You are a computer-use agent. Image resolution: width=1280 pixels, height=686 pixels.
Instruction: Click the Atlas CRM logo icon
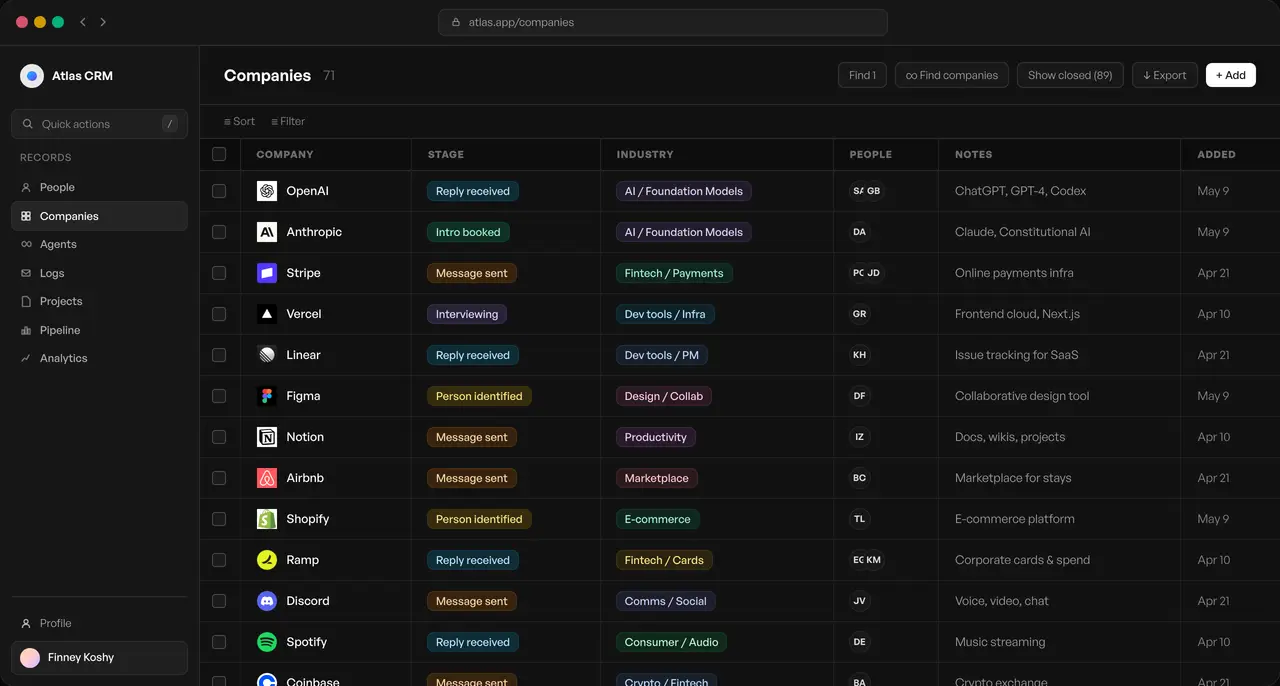click(32, 76)
